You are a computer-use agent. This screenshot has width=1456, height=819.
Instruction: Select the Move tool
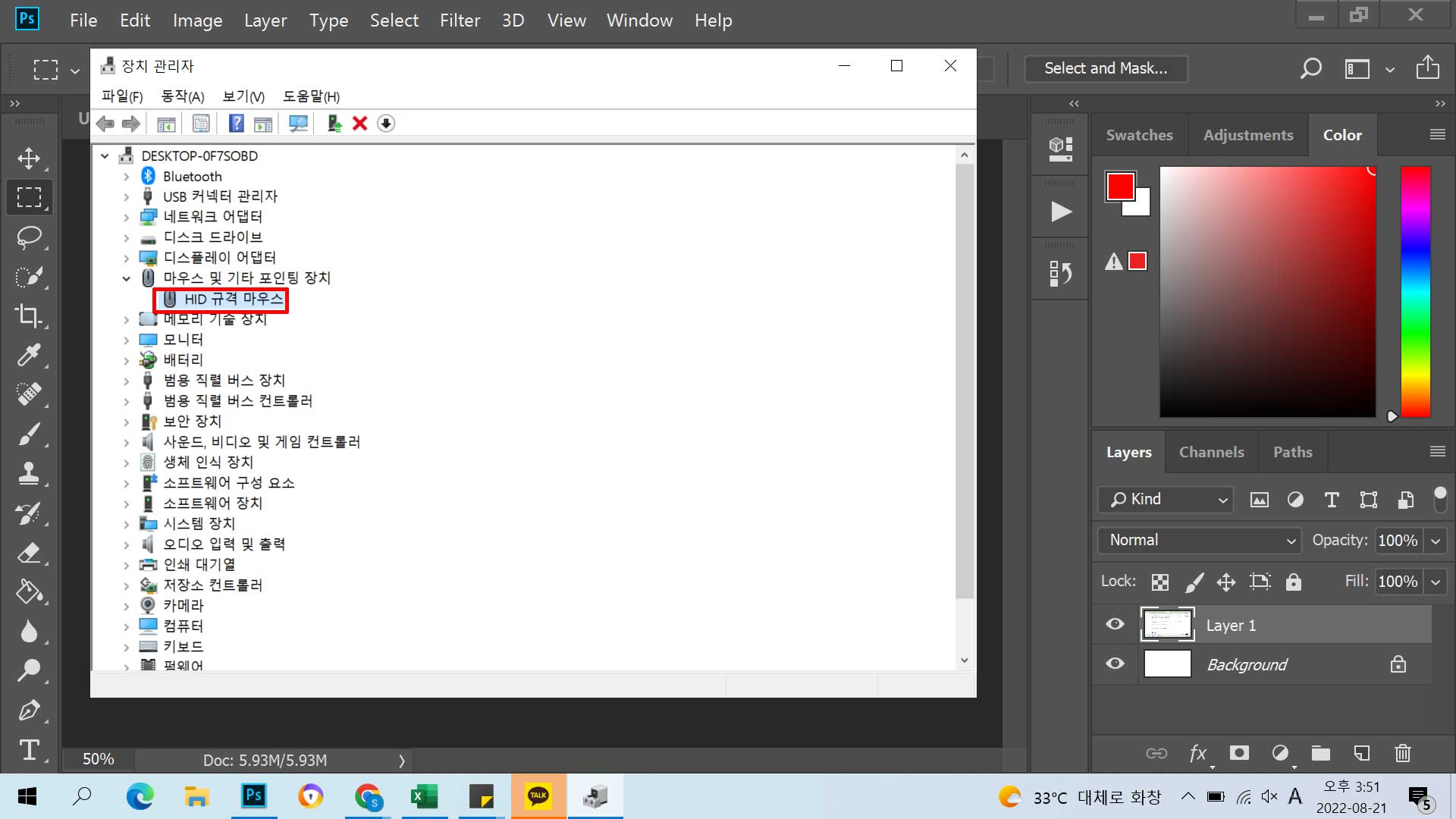pyautogui.click(x=29, y=158)
